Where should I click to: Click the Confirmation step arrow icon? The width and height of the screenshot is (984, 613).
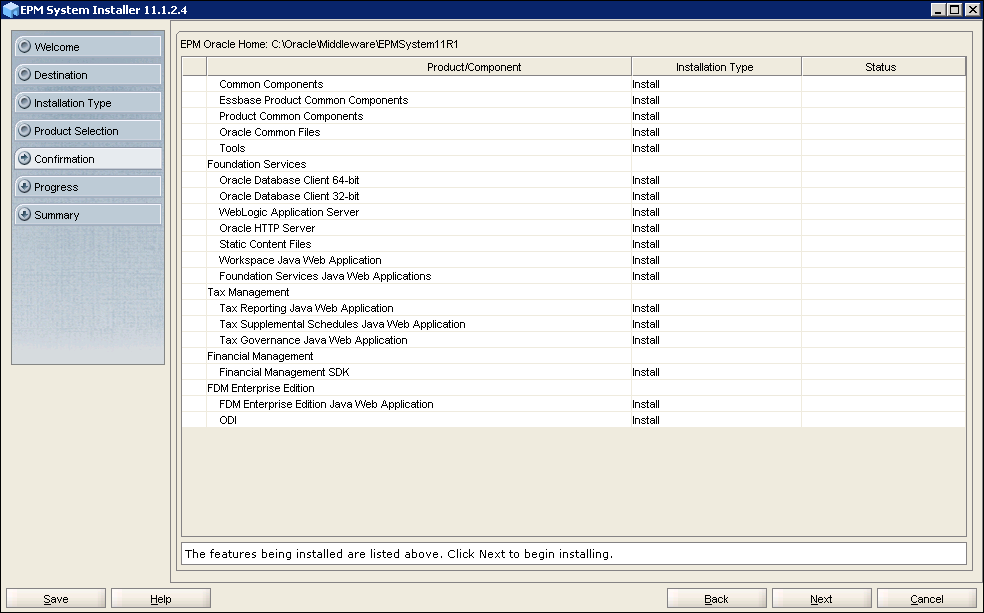coord(24,158)
